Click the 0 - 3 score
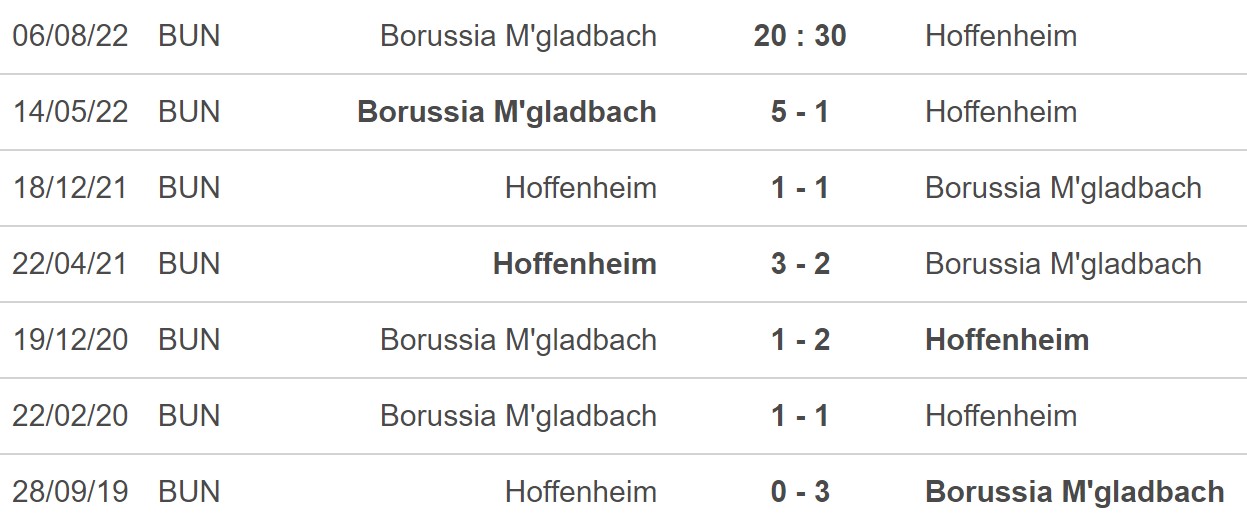Screen dimensions: 1247x527 tap(800, 492)
